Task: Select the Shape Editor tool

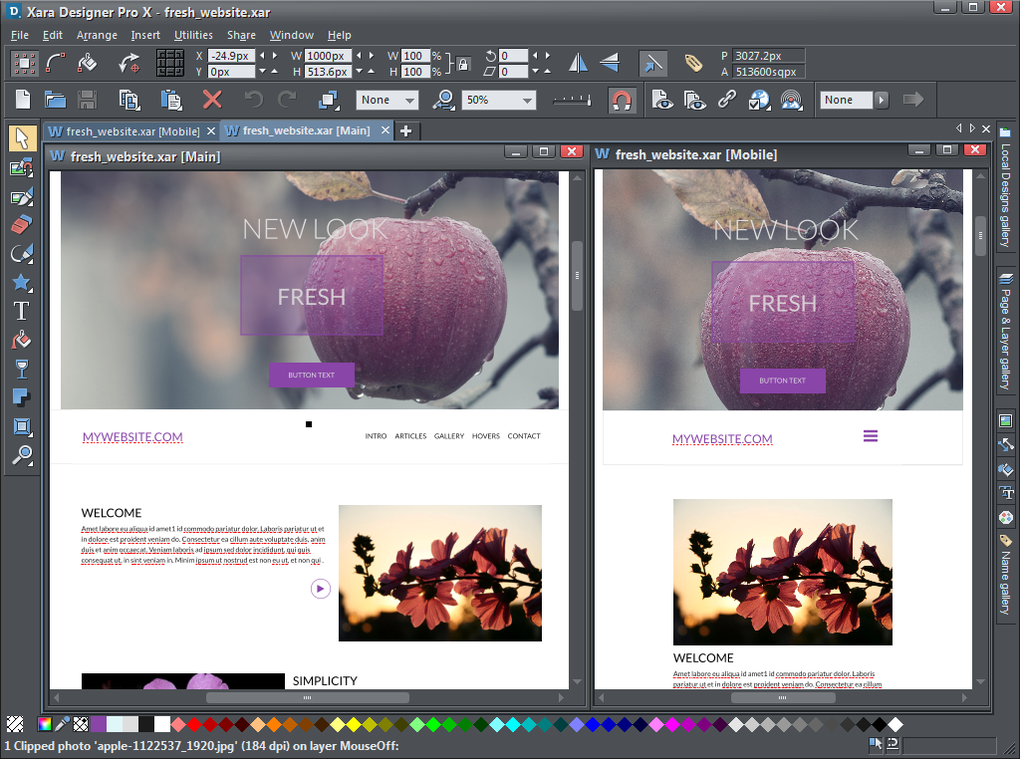Action: click(x=21, y=254)
